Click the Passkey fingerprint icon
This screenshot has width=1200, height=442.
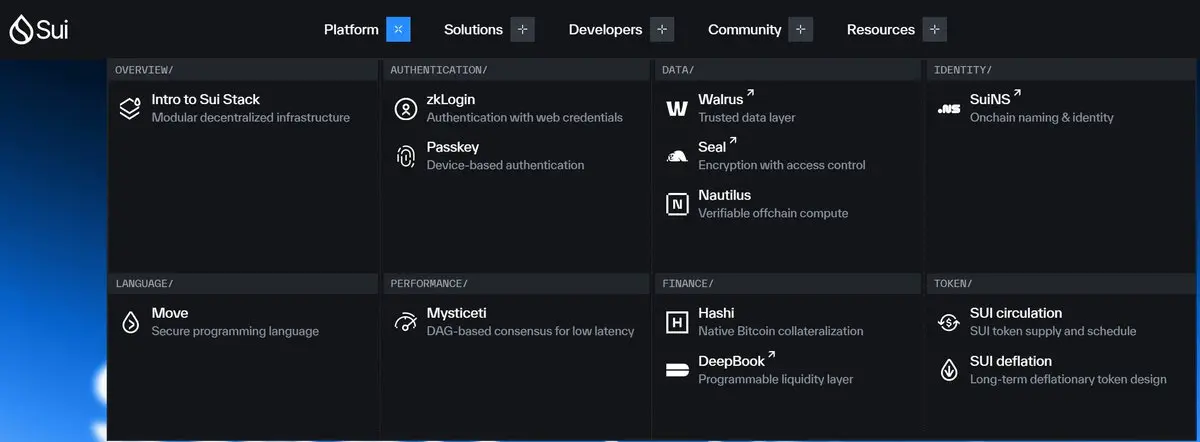click(x=405, y=157)
